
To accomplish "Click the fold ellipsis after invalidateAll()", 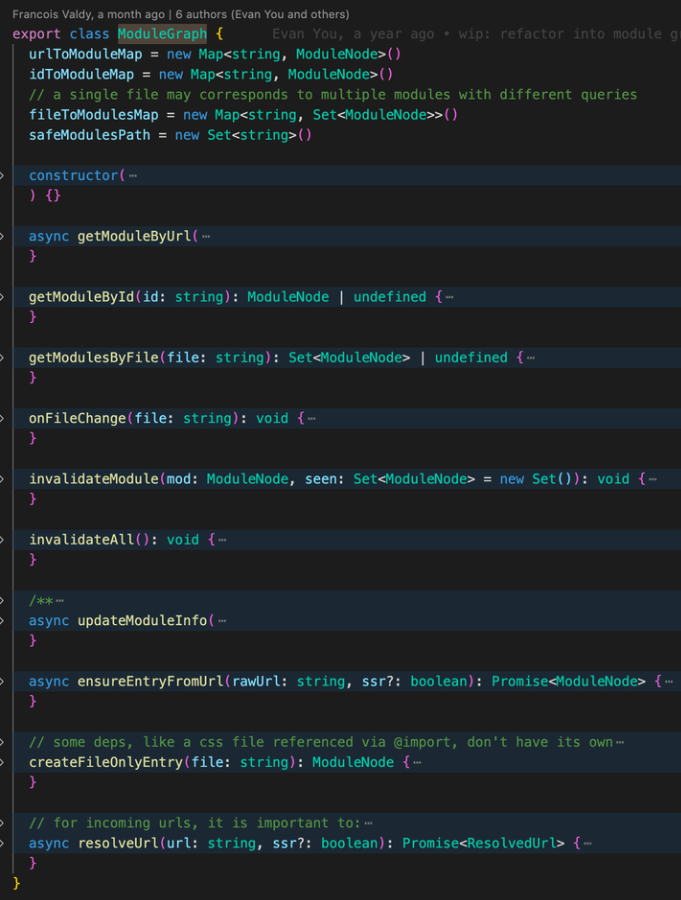I will pyautogui.click(x=222, y=540).
